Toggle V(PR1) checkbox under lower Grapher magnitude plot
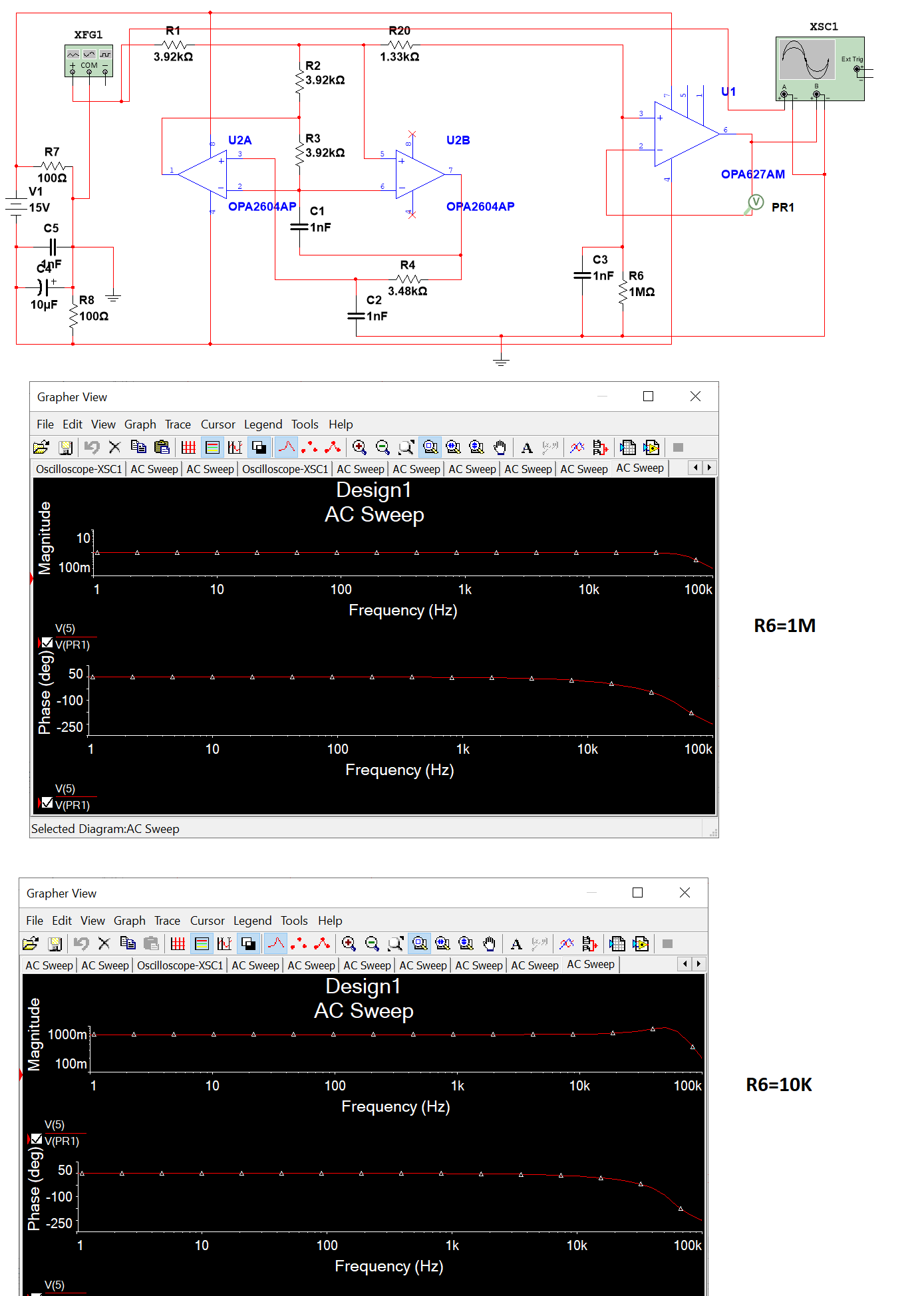The height and width of the screenshot is (1296, 924). tap(37, 1140)
